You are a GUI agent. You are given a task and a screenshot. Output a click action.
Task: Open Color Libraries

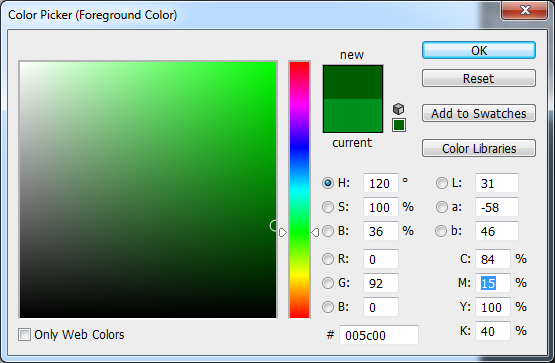pyautogui.click(x=479, y=148)
